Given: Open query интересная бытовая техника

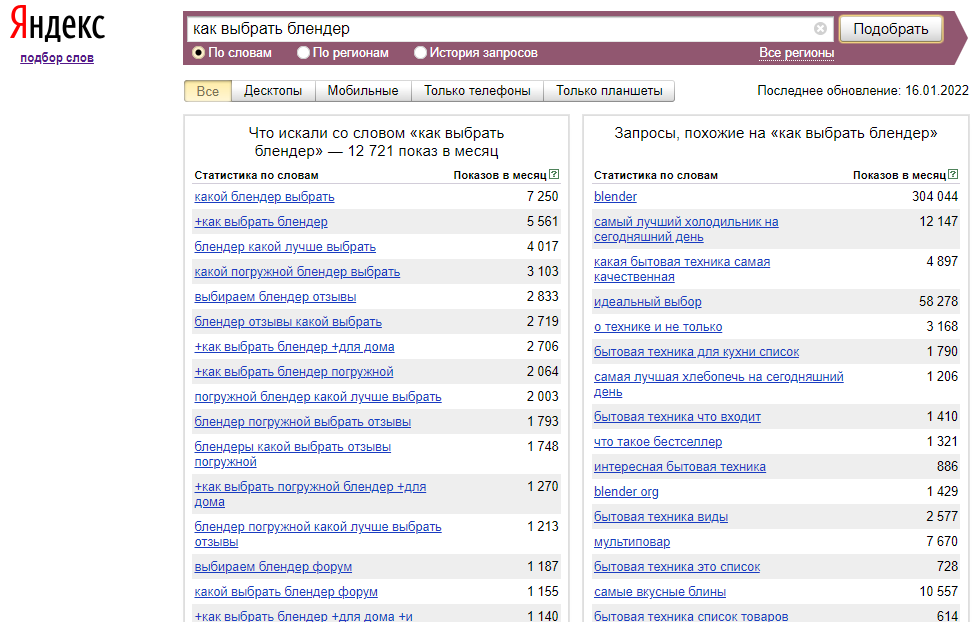Looking at the screenshot, I should (680, 467).
